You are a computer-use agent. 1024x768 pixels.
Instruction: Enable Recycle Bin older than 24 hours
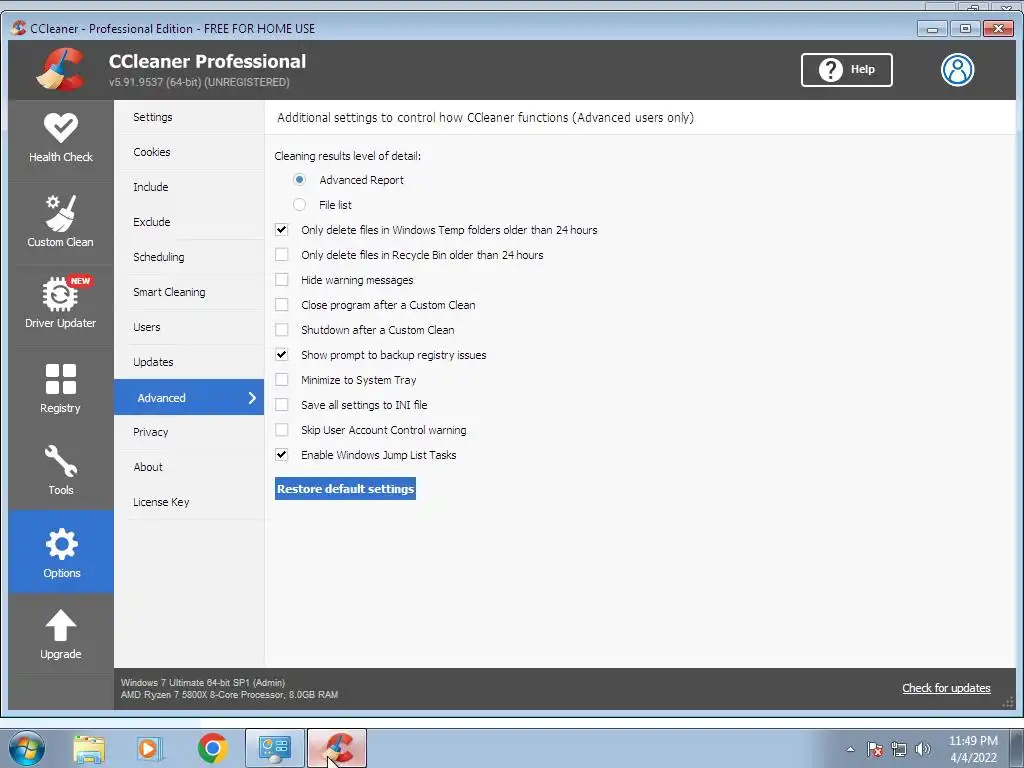(x=281, y=255)
